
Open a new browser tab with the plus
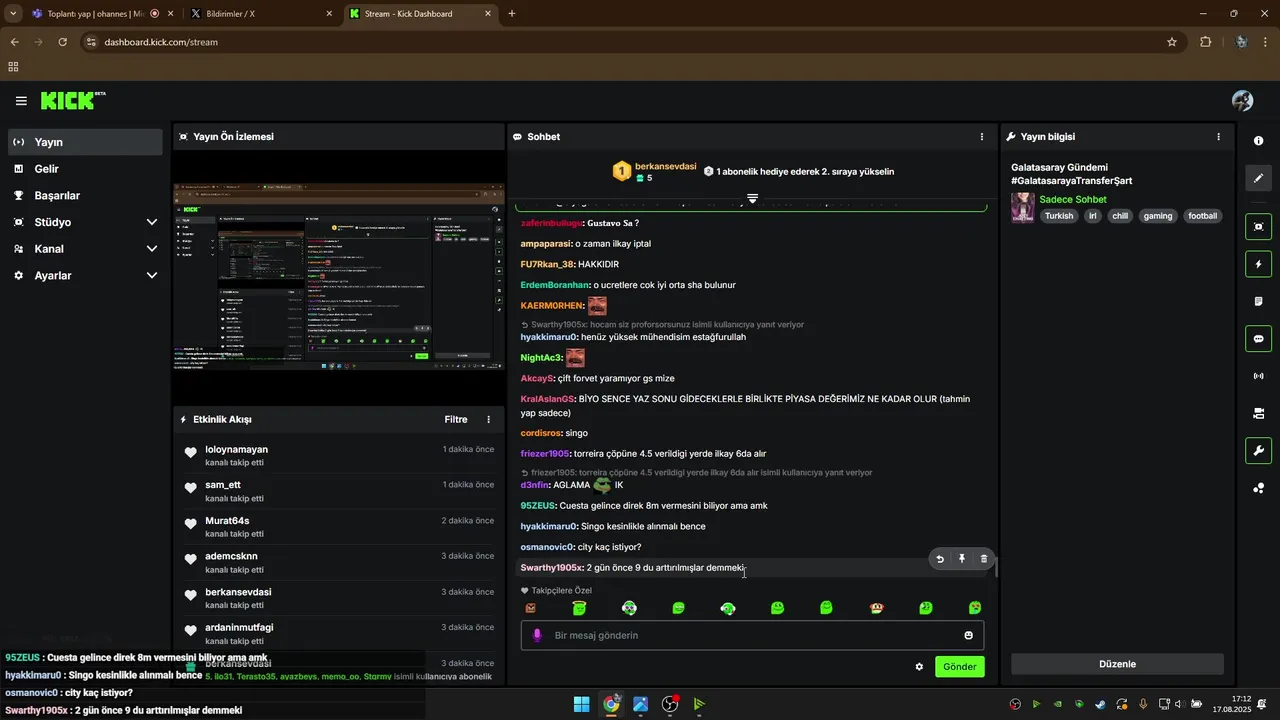pyautogui.click(x=512, y=14)
